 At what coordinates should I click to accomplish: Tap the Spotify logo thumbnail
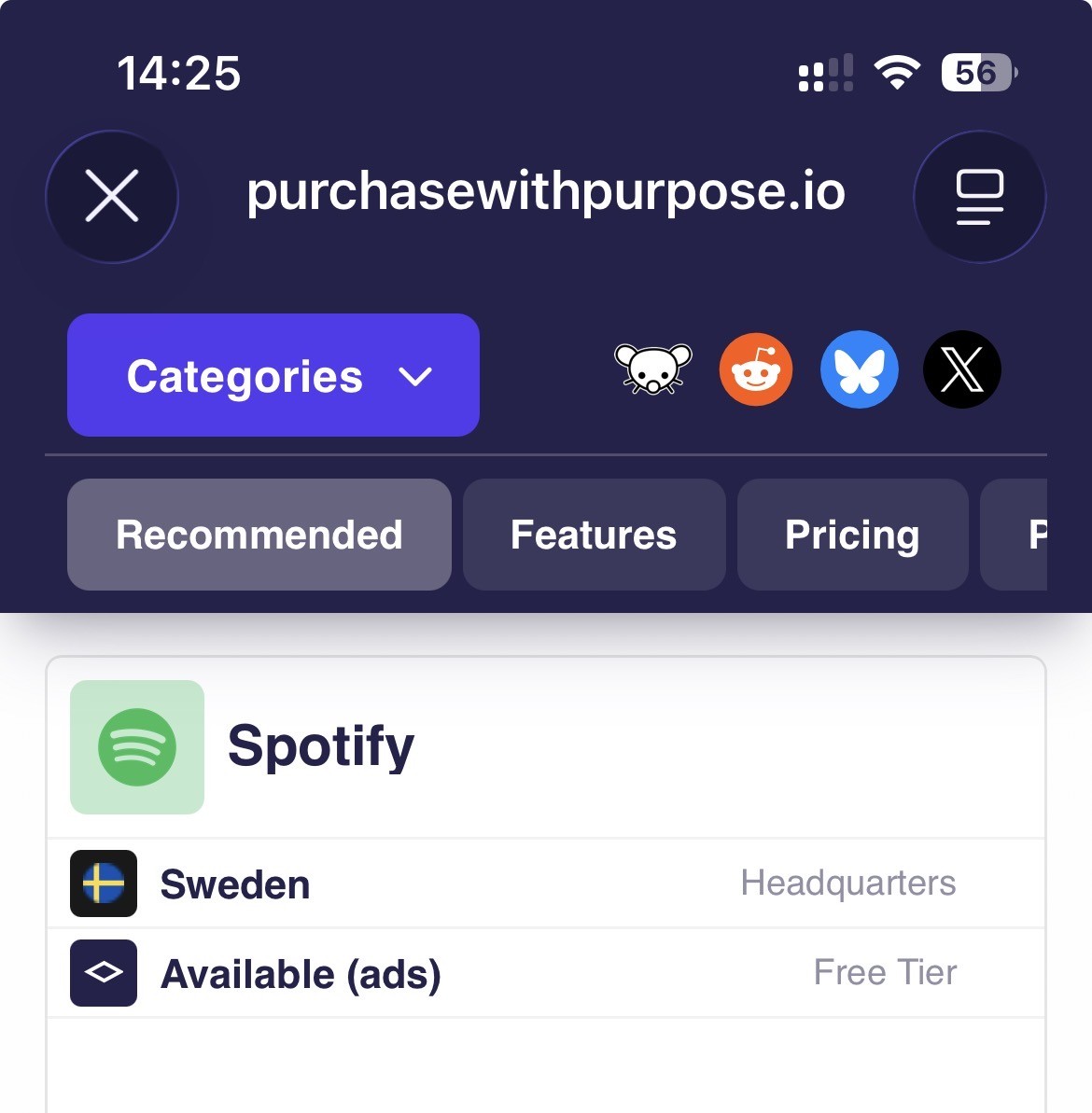click(137, 747)
